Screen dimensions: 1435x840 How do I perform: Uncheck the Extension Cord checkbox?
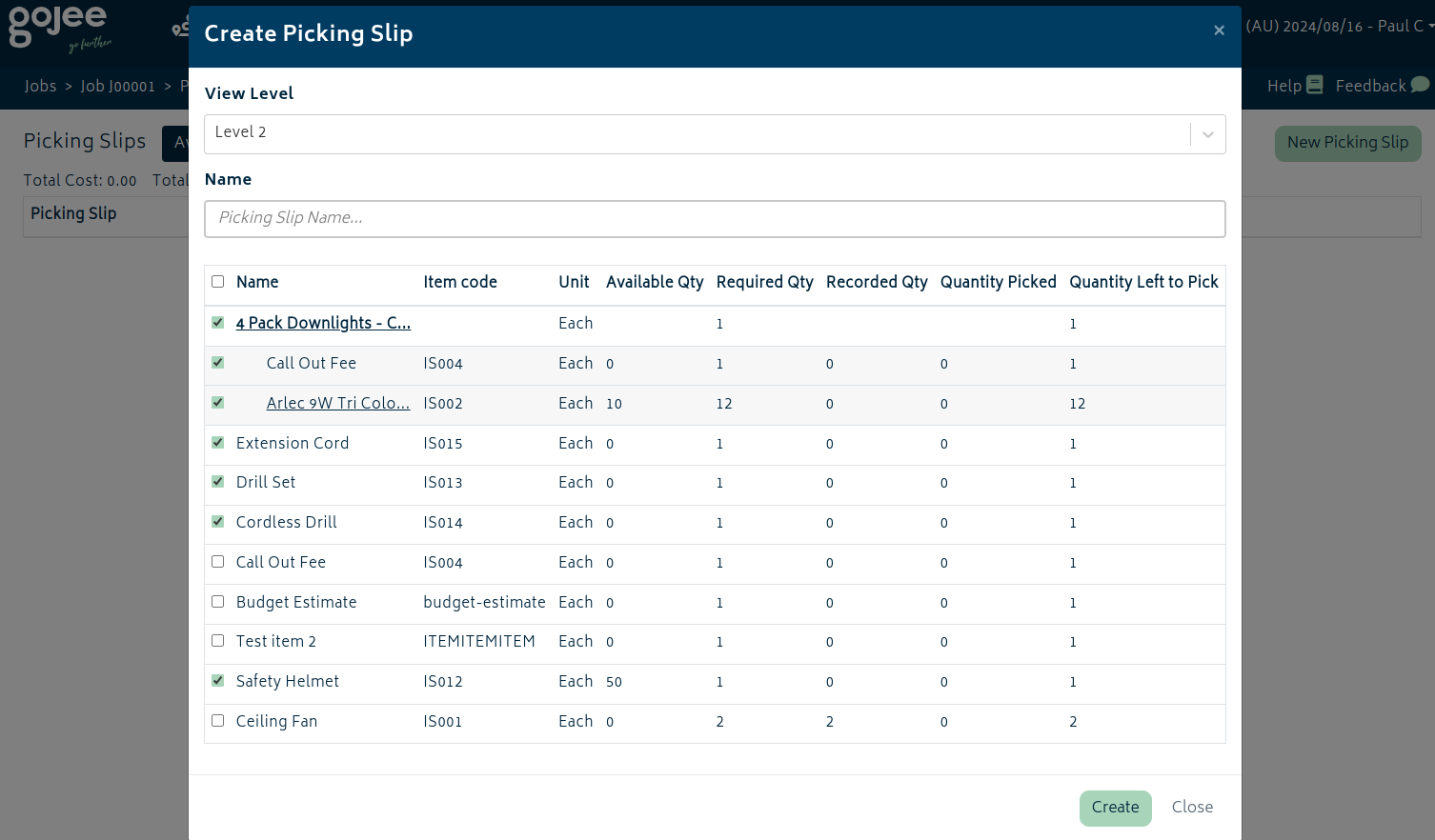218,443
